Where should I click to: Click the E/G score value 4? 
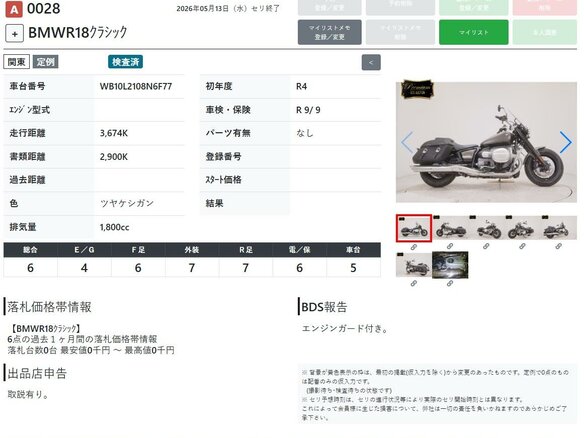coord(84,268)
